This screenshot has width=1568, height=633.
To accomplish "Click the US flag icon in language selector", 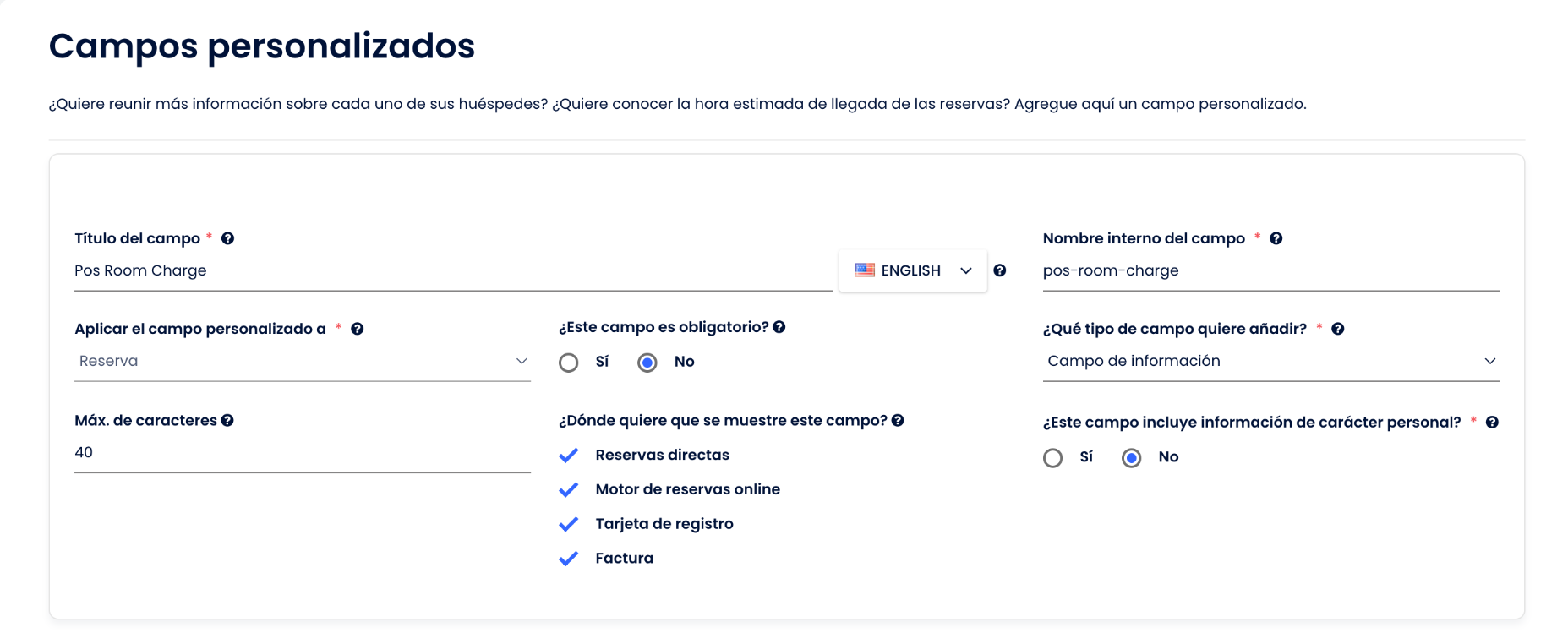I will [x=865, y=270].
